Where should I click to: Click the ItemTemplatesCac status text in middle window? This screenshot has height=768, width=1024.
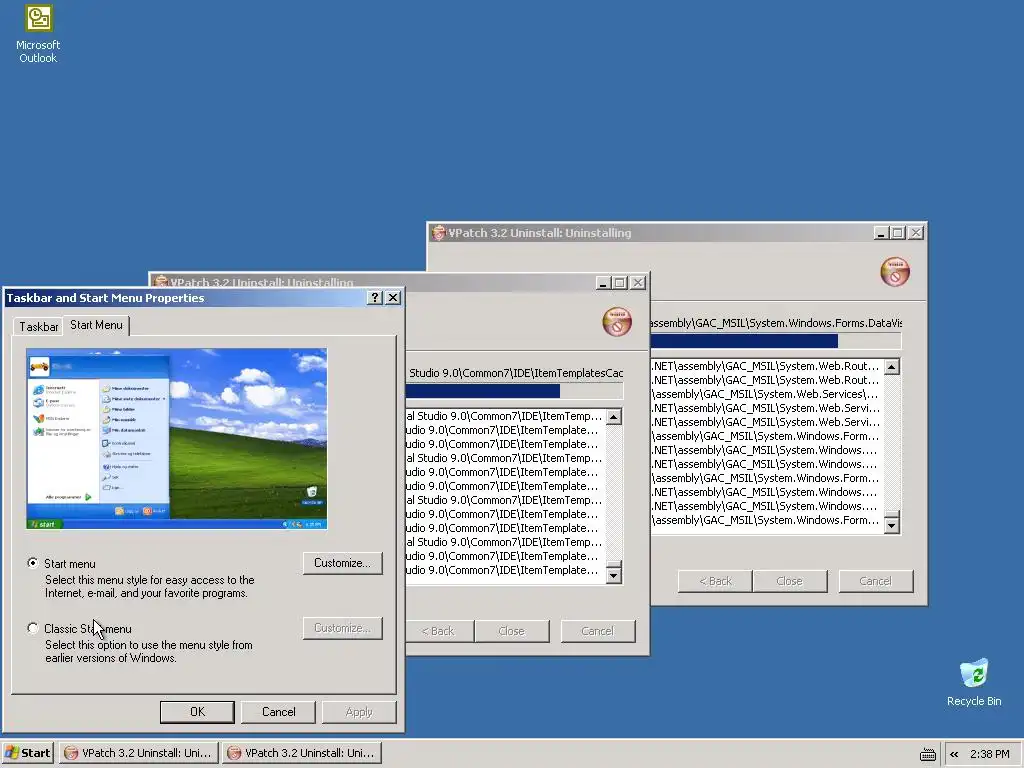pyautogui.click(x=516, y=373)
